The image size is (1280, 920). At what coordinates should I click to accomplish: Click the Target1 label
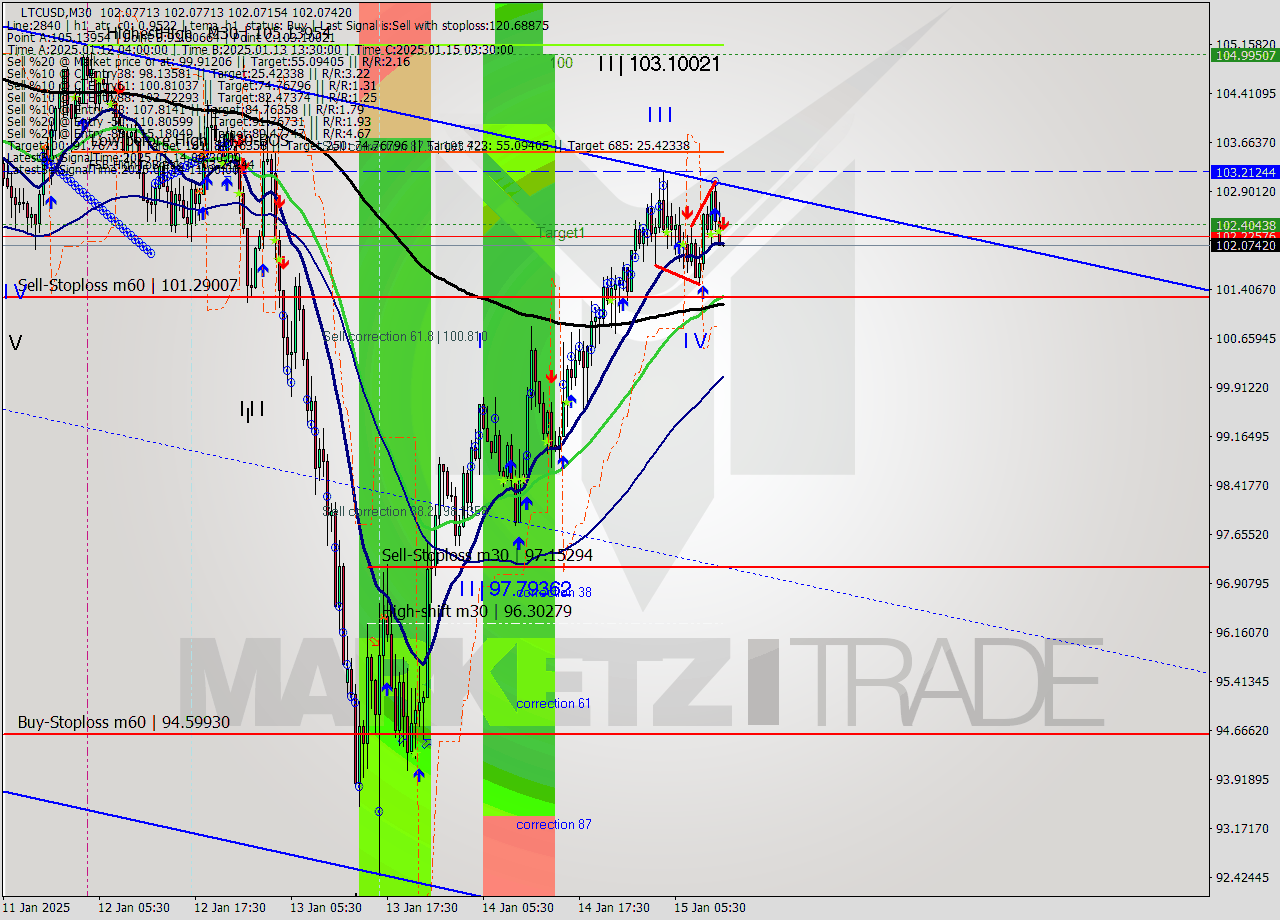(x=561, y=233)
